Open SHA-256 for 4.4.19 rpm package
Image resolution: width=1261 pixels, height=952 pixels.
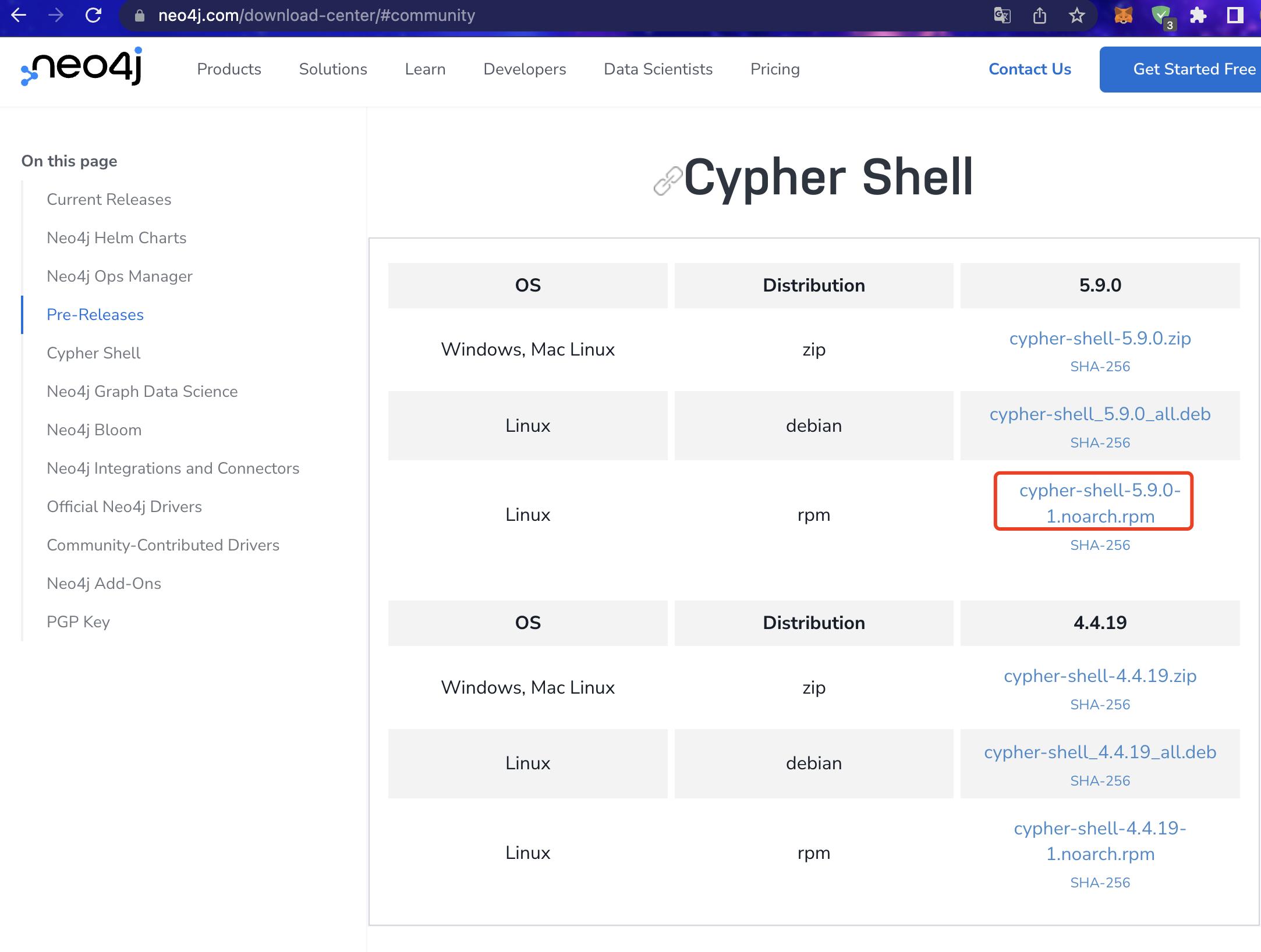(x=1100, y=883)
